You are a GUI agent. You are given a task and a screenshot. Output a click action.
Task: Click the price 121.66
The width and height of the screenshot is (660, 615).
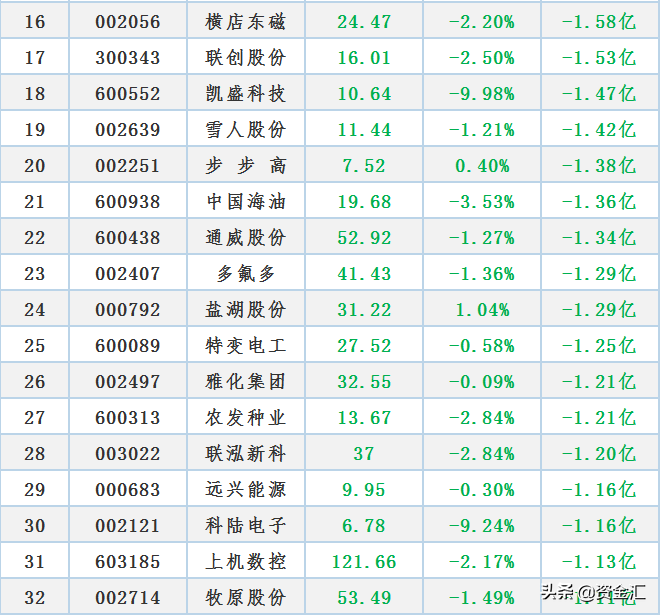364,562
